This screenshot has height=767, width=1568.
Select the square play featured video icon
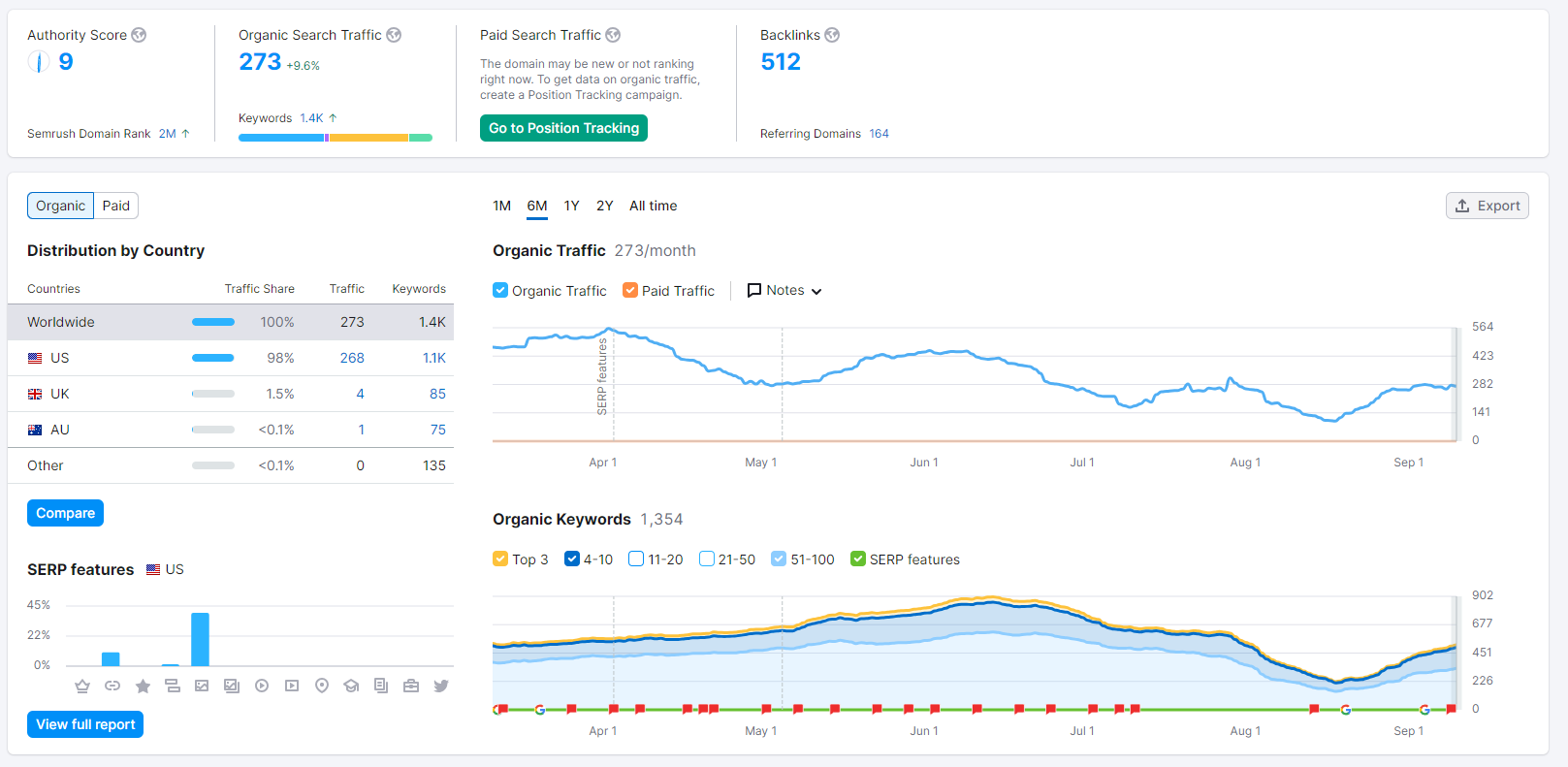292,686
